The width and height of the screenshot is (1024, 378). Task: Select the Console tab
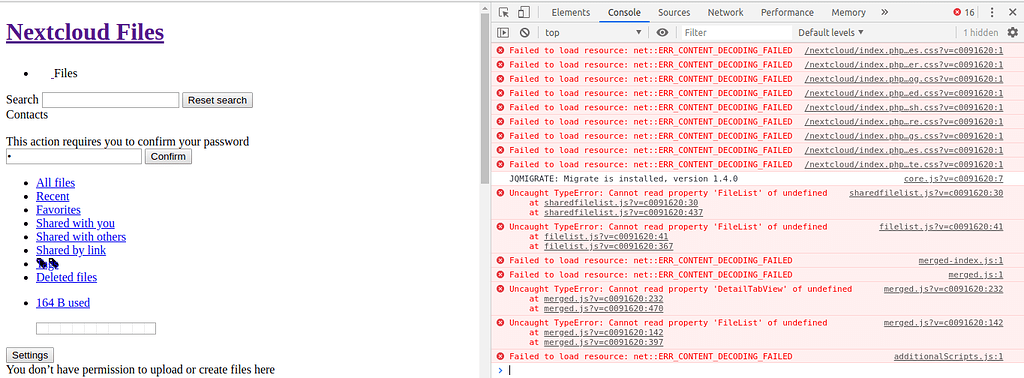click(x=624, y=12)
